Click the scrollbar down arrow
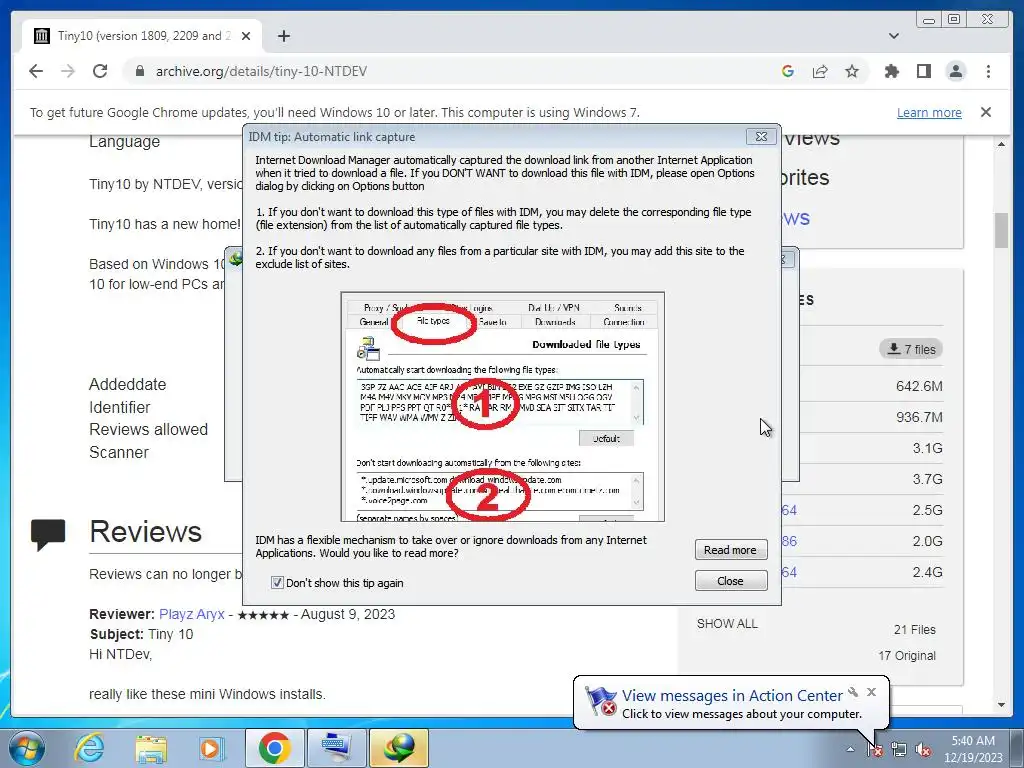This screenshot has width=1024, height=768. [x=1001, y=705]
